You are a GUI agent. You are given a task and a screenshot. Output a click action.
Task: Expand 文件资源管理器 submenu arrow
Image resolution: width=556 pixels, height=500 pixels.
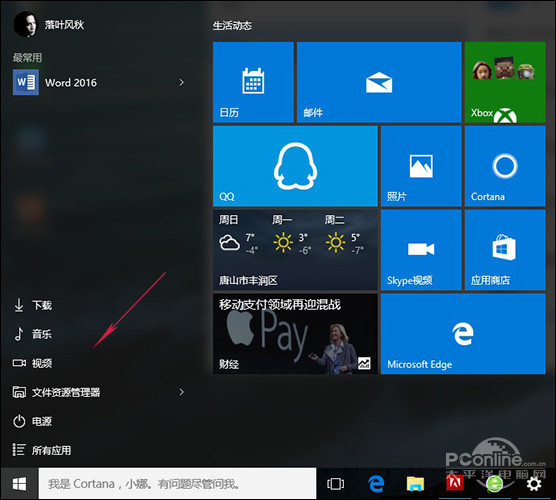tap(182, 392)
